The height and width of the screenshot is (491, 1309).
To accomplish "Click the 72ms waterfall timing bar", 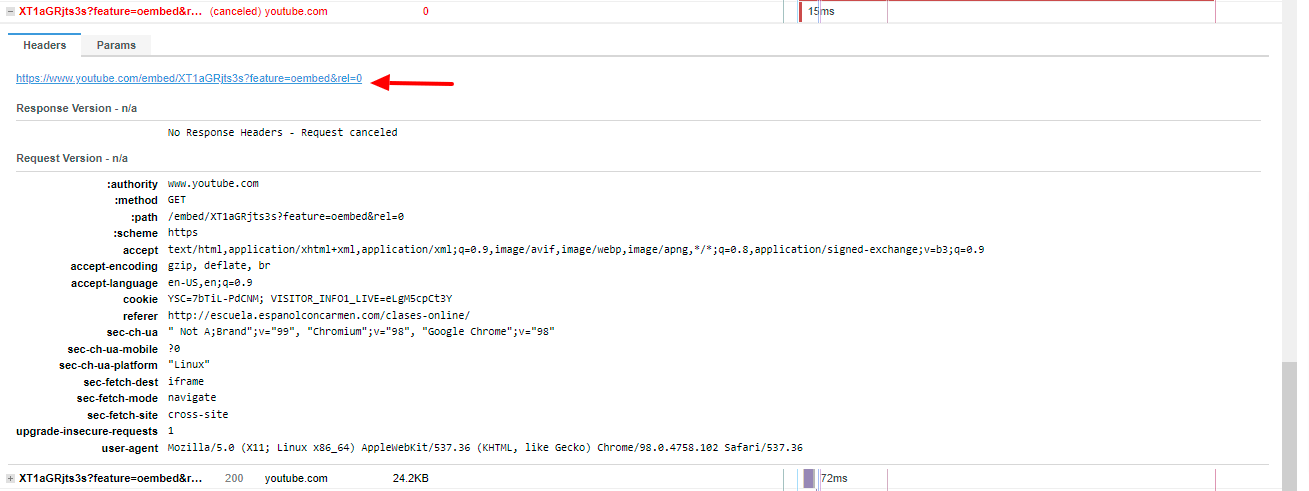I will [x=809, y=479].
